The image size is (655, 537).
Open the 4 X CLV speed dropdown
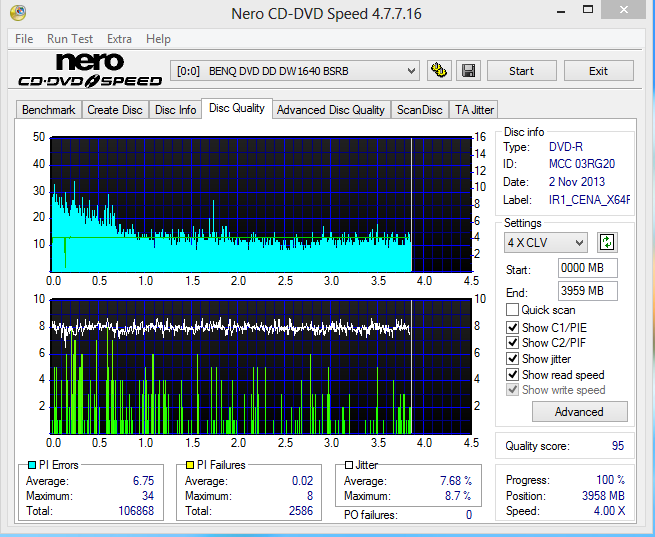(546, 242)
